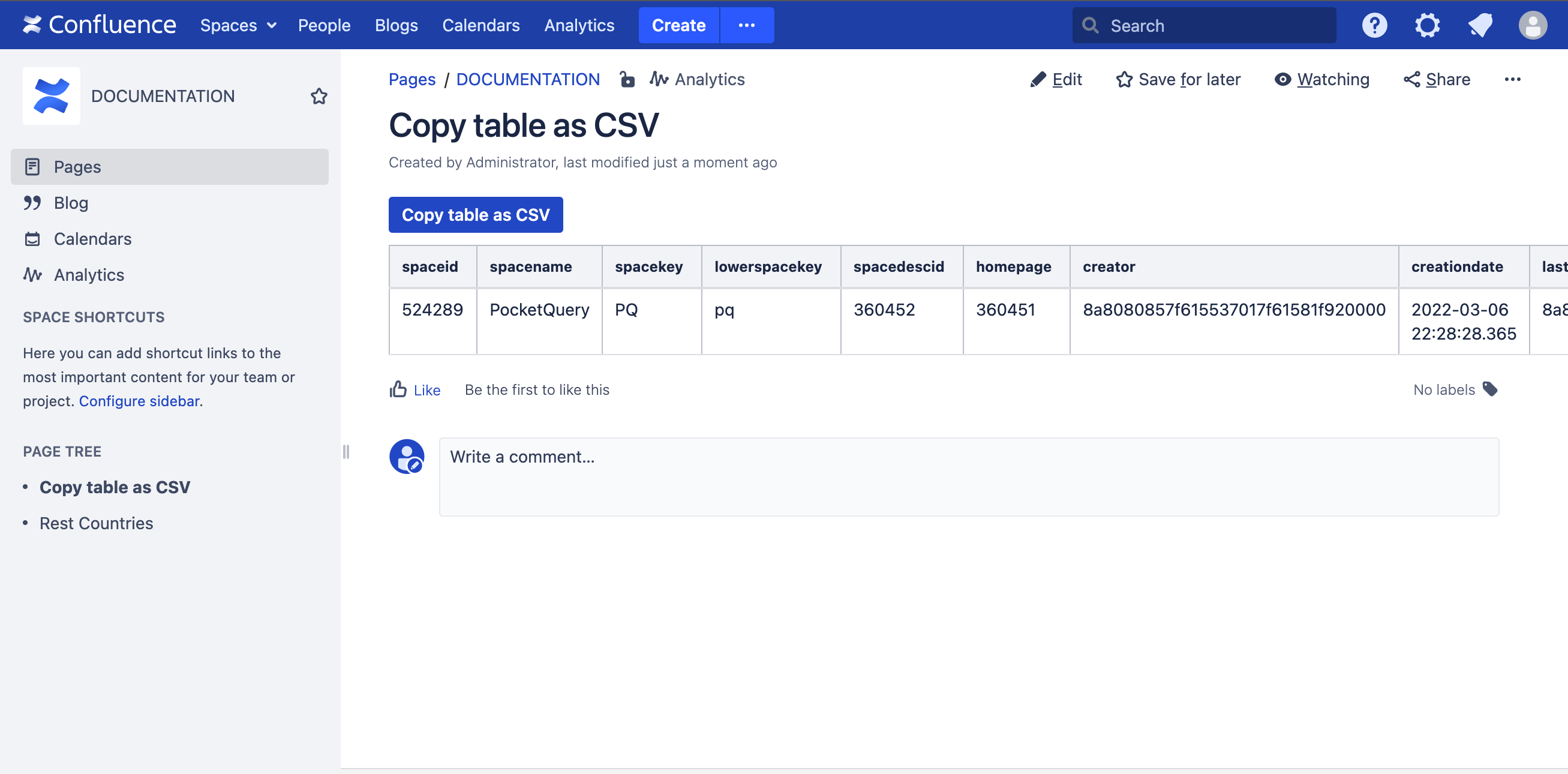Click the sidebar resize handle
This screenshot has width=1568, height=774.
346,451
